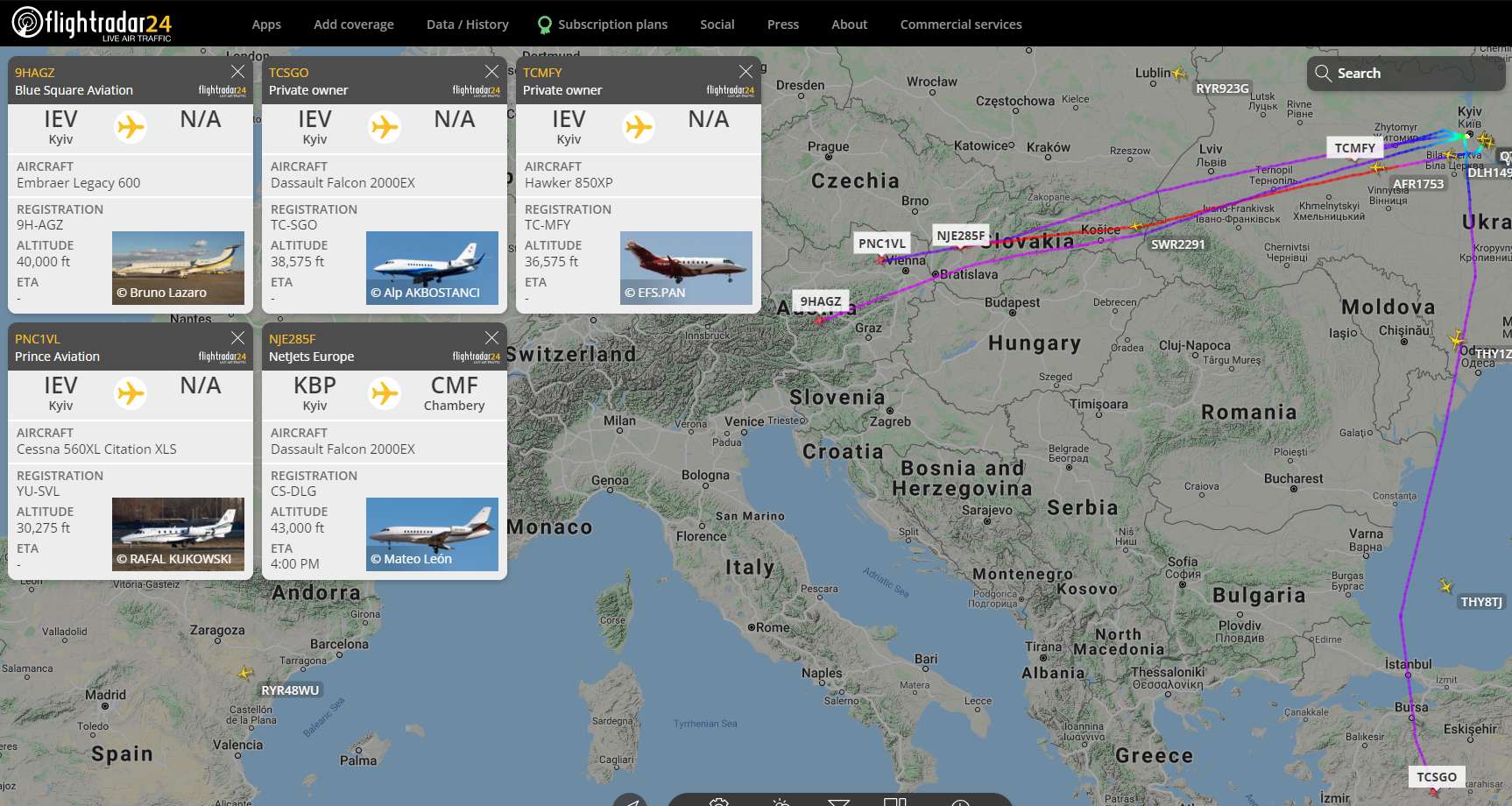Viewport: 1512px width, 806px height.
Task: Open the Press link
Action: pyautogui.click(x=783, y=25)
